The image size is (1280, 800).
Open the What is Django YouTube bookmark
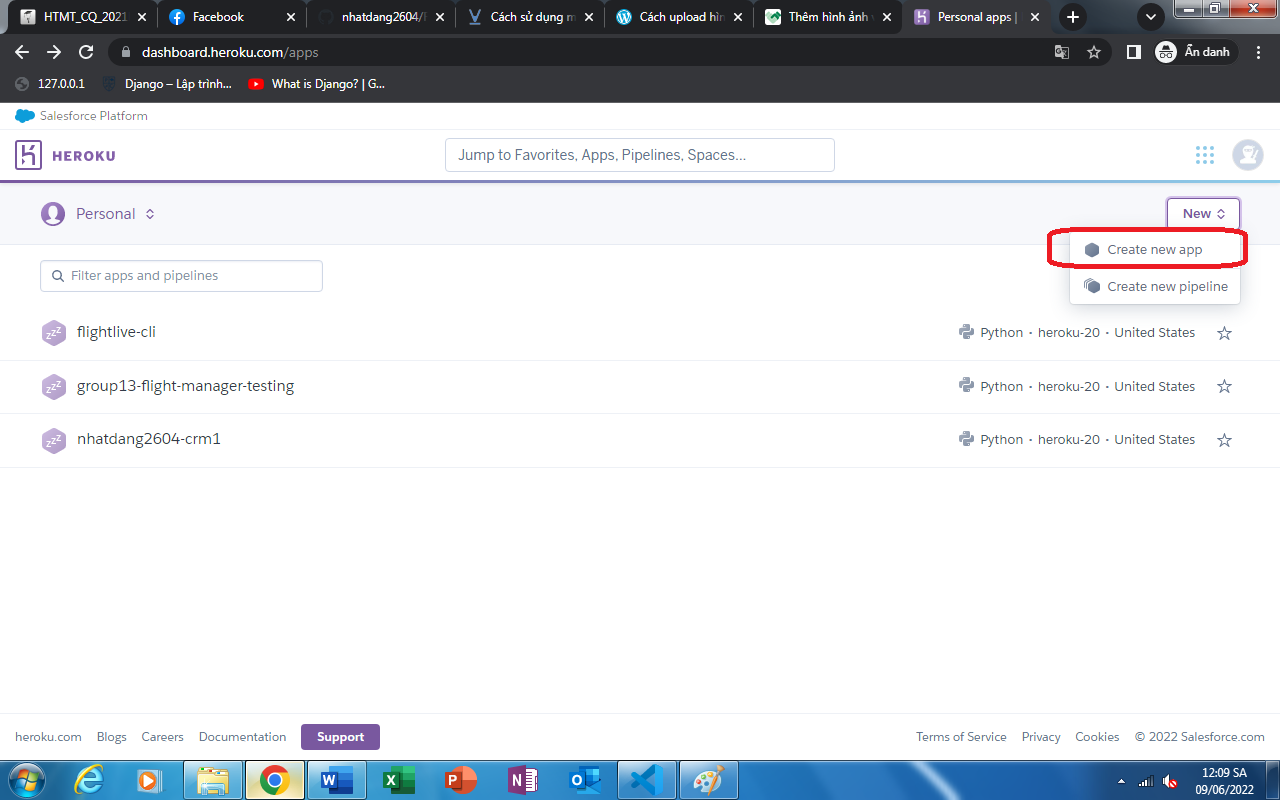click(x=316, y=84)
